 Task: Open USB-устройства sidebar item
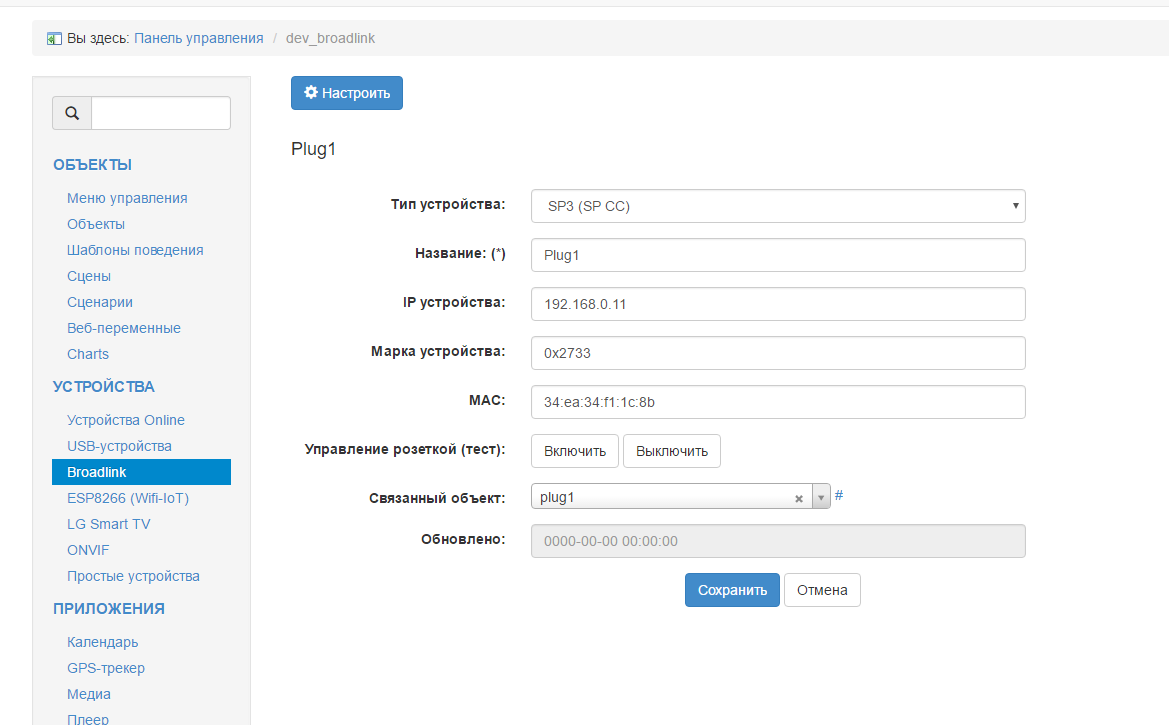[119, 446]
